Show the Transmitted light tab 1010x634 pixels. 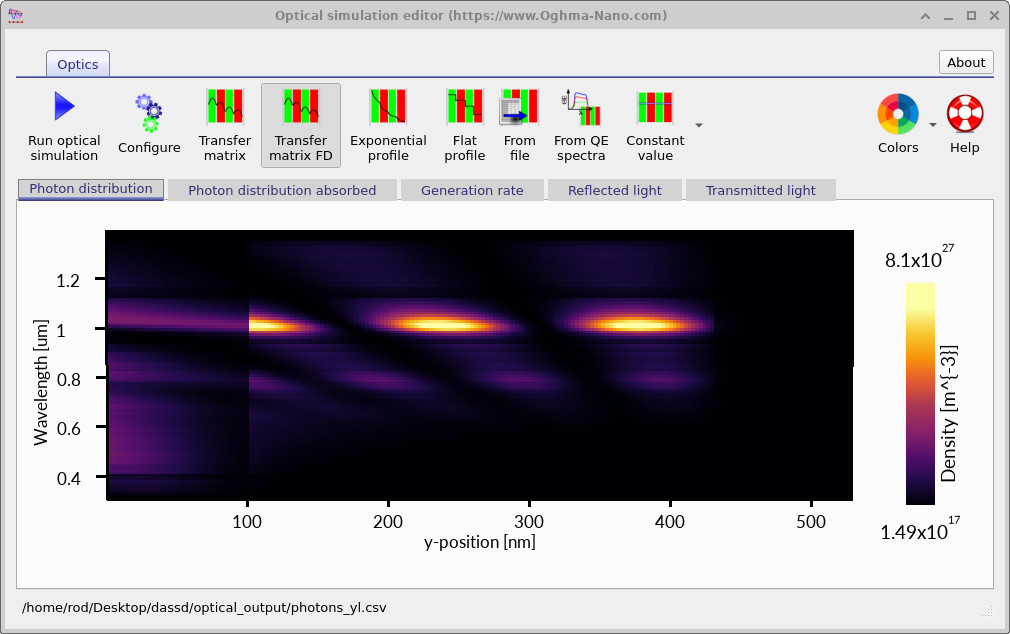click(x=760, y=189)
